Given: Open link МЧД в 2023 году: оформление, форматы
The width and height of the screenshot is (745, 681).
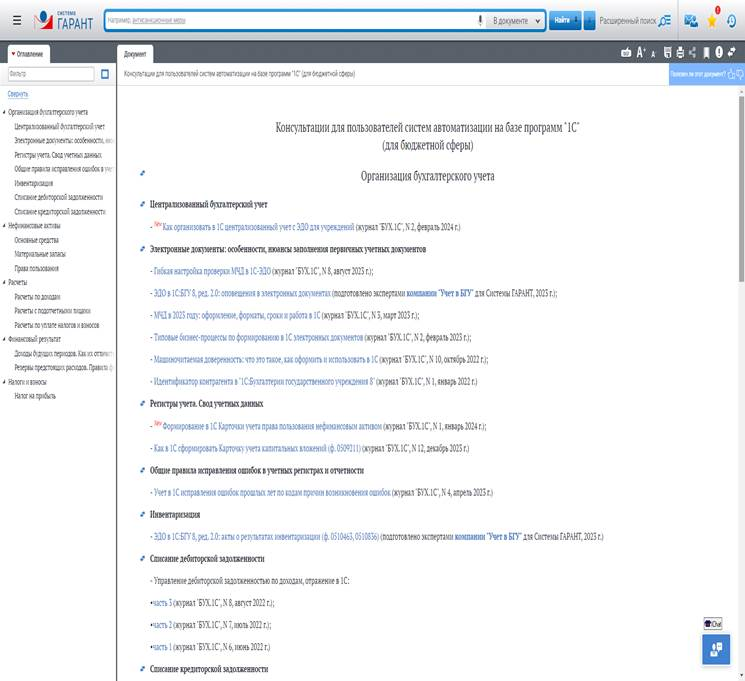Looking at the screenshot, I should click(x=237, y=315).
